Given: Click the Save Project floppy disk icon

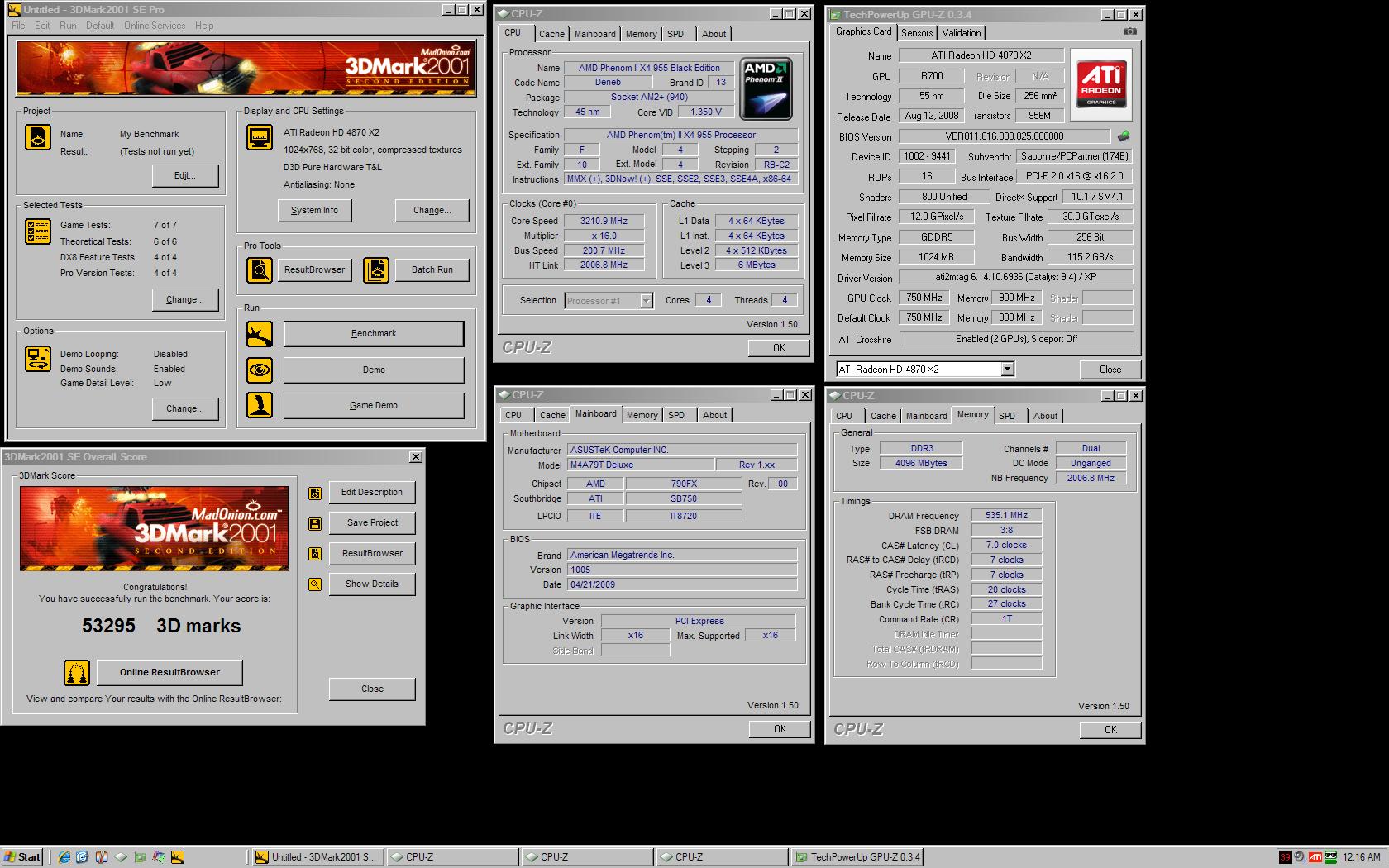Looking at the screenshot, I should coord(315,523).
